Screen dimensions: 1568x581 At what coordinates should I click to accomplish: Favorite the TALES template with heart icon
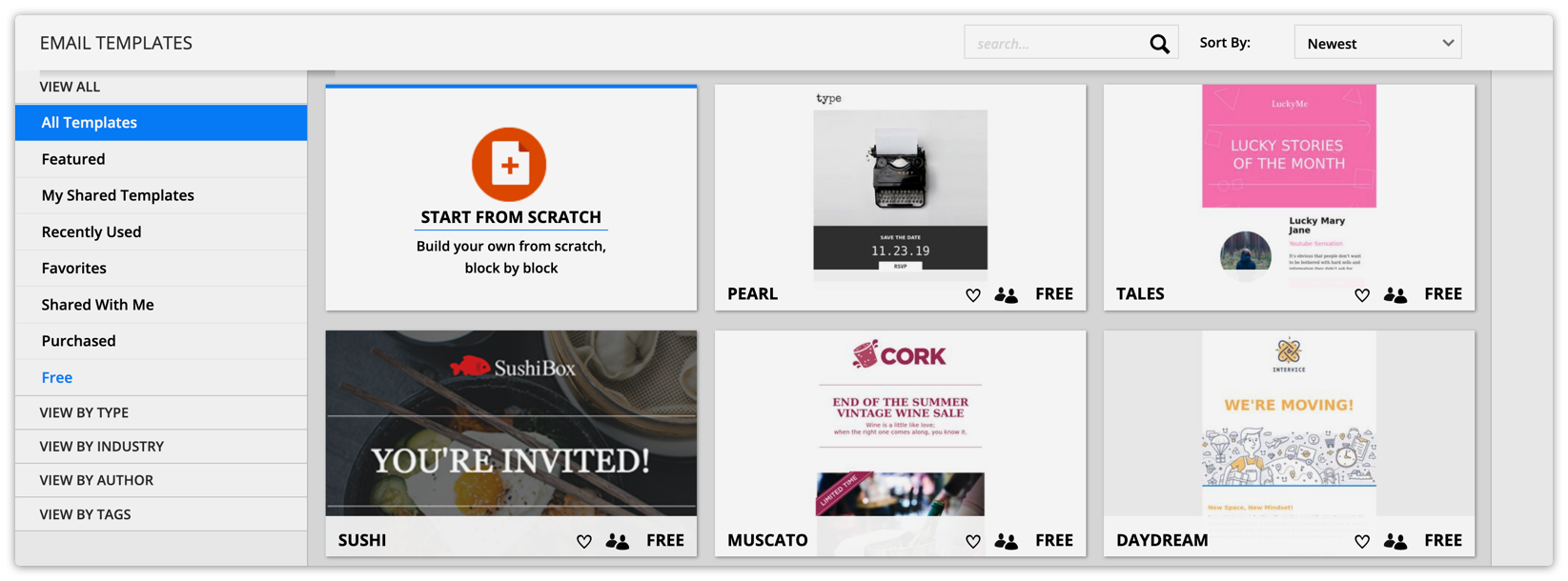click(1362, 295)
